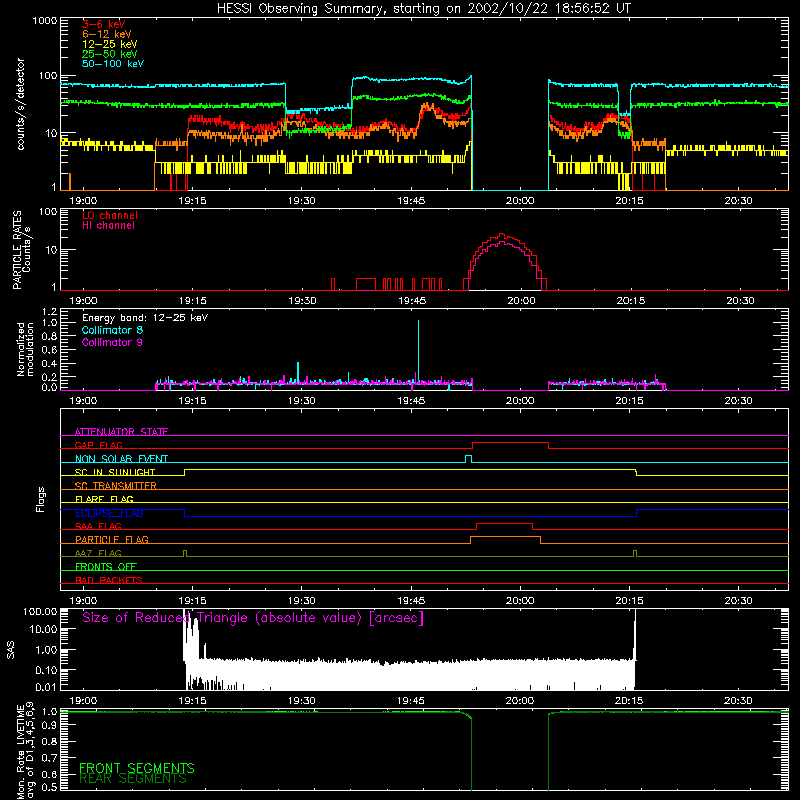Click the 'SAS' axis label

(11, 649)
